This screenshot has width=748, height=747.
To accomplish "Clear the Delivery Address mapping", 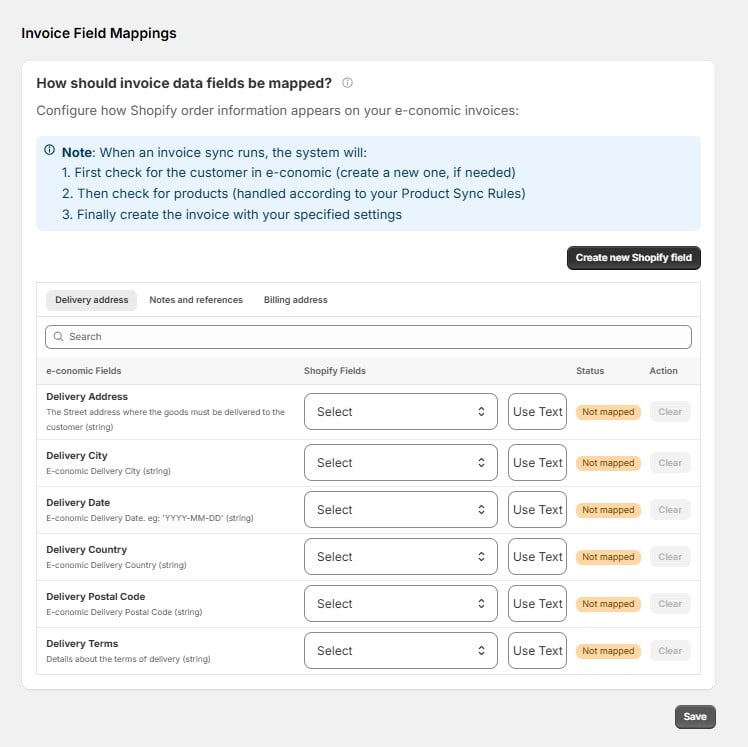I will 670,412.
